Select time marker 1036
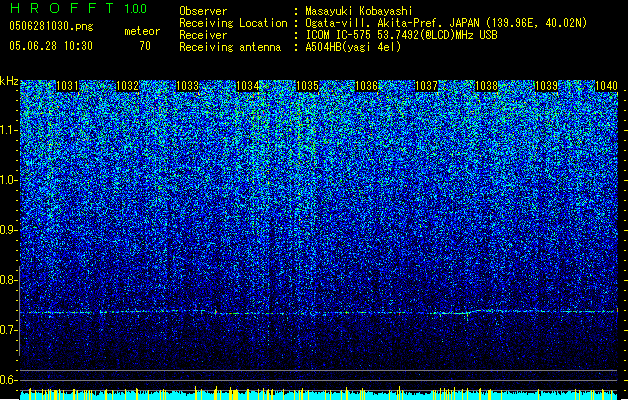629x400 pixels. coord(367,86)
